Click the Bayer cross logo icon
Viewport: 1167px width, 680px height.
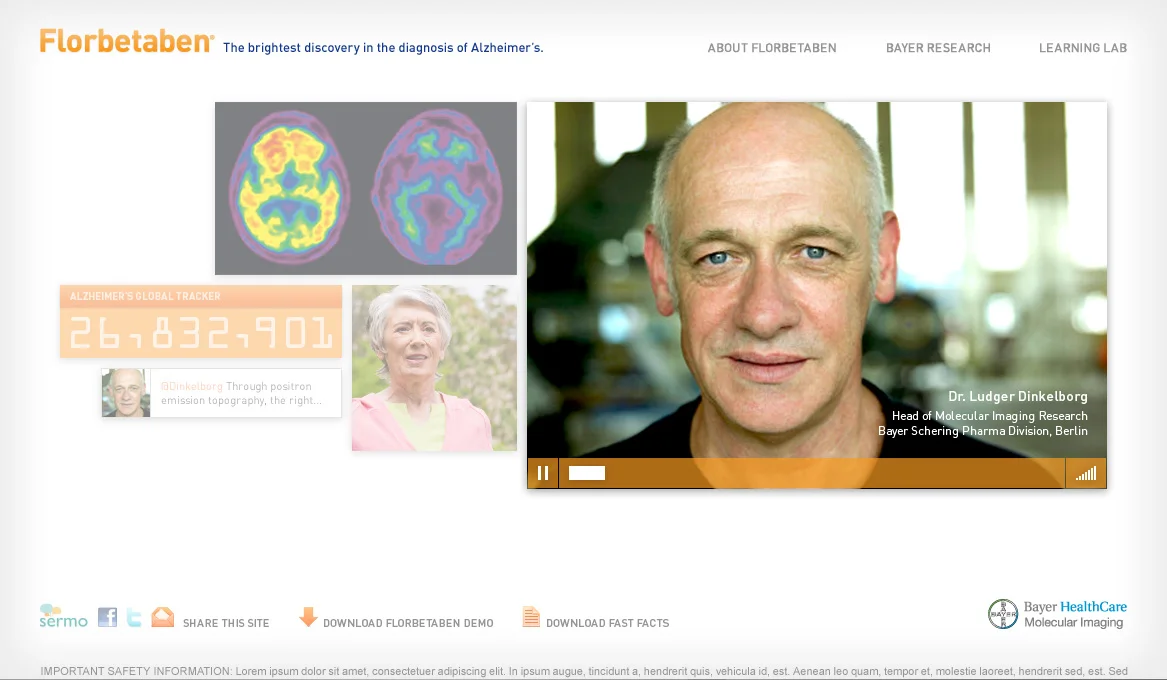tap(1003, 615)
